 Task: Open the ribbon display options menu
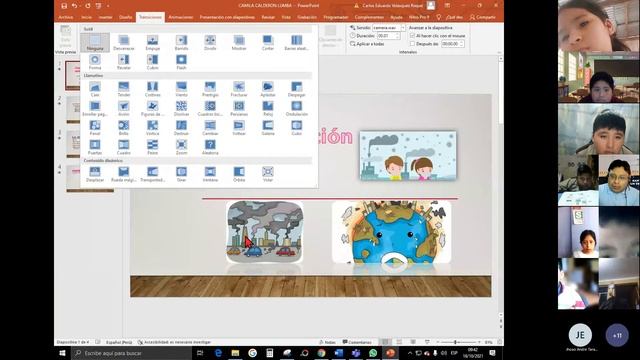447,6
